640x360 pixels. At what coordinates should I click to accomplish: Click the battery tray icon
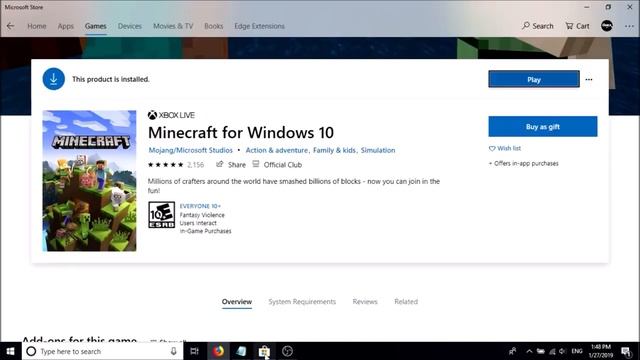541,351
